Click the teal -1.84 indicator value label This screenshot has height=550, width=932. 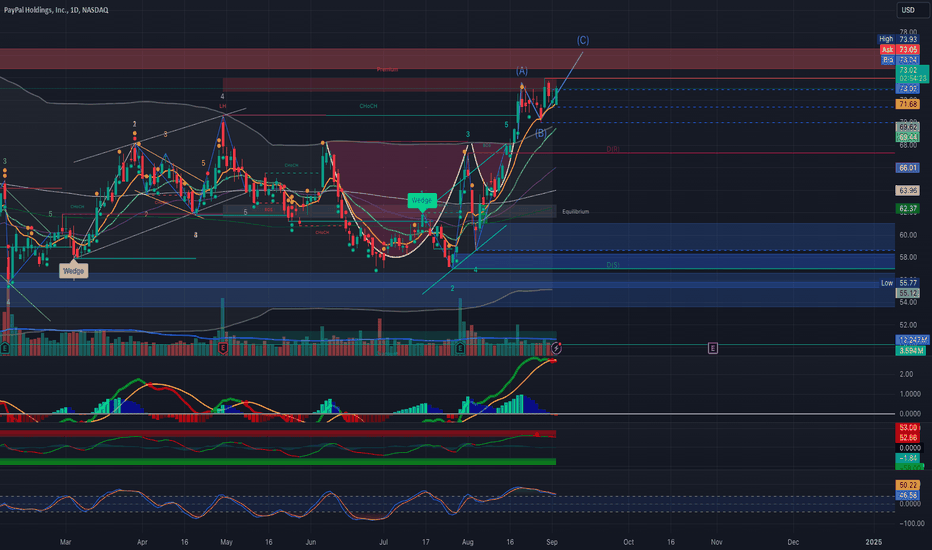tap(908, 458)
